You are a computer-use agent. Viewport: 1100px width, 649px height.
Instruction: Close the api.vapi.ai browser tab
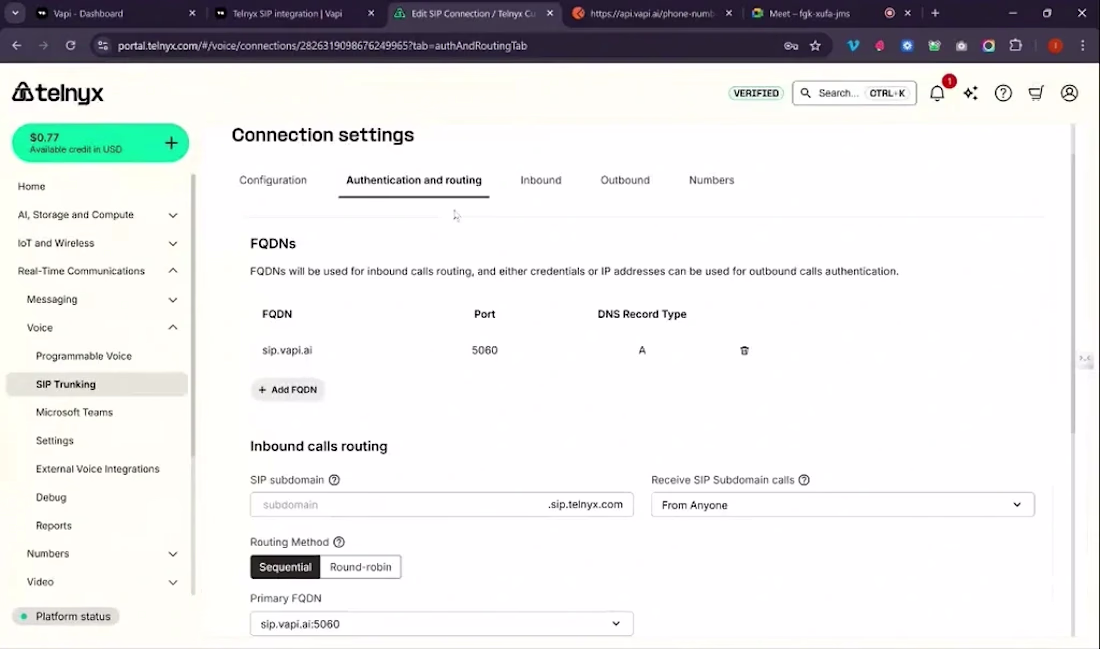click(x=729, y=13)
